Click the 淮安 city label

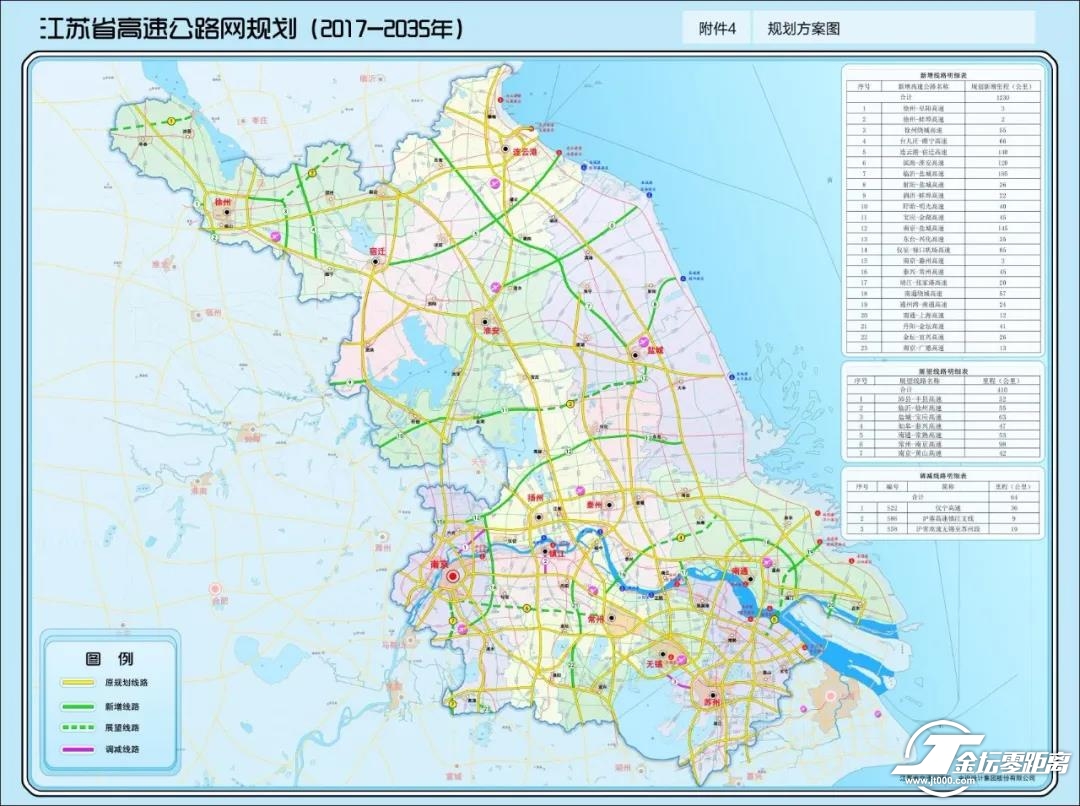tap(491, 331)
